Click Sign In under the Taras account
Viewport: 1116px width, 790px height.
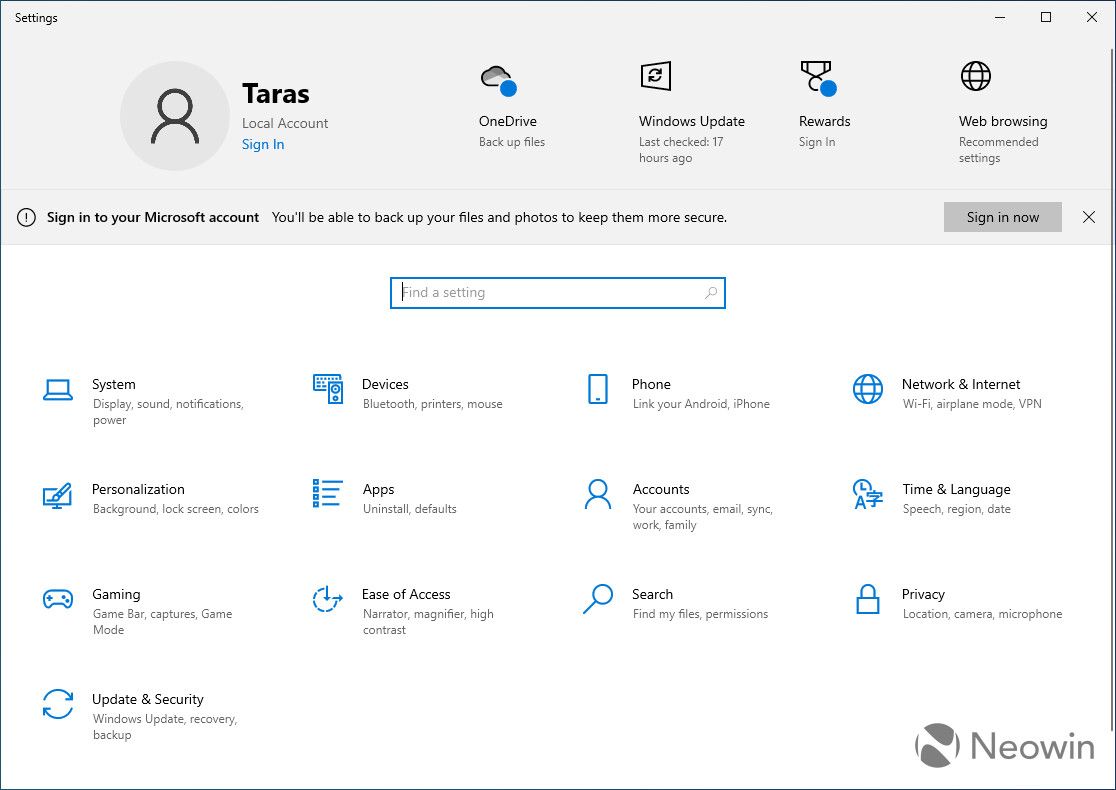point(263,144)
